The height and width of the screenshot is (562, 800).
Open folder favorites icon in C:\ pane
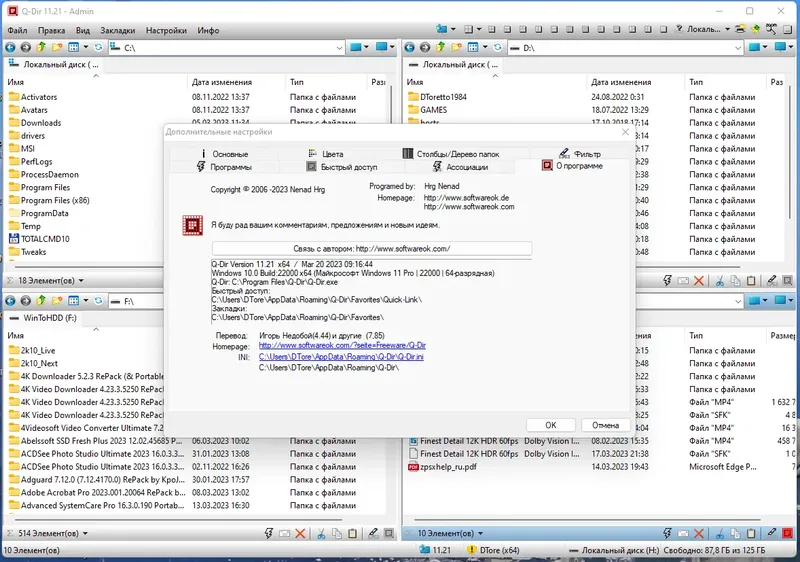pos(57,47)
